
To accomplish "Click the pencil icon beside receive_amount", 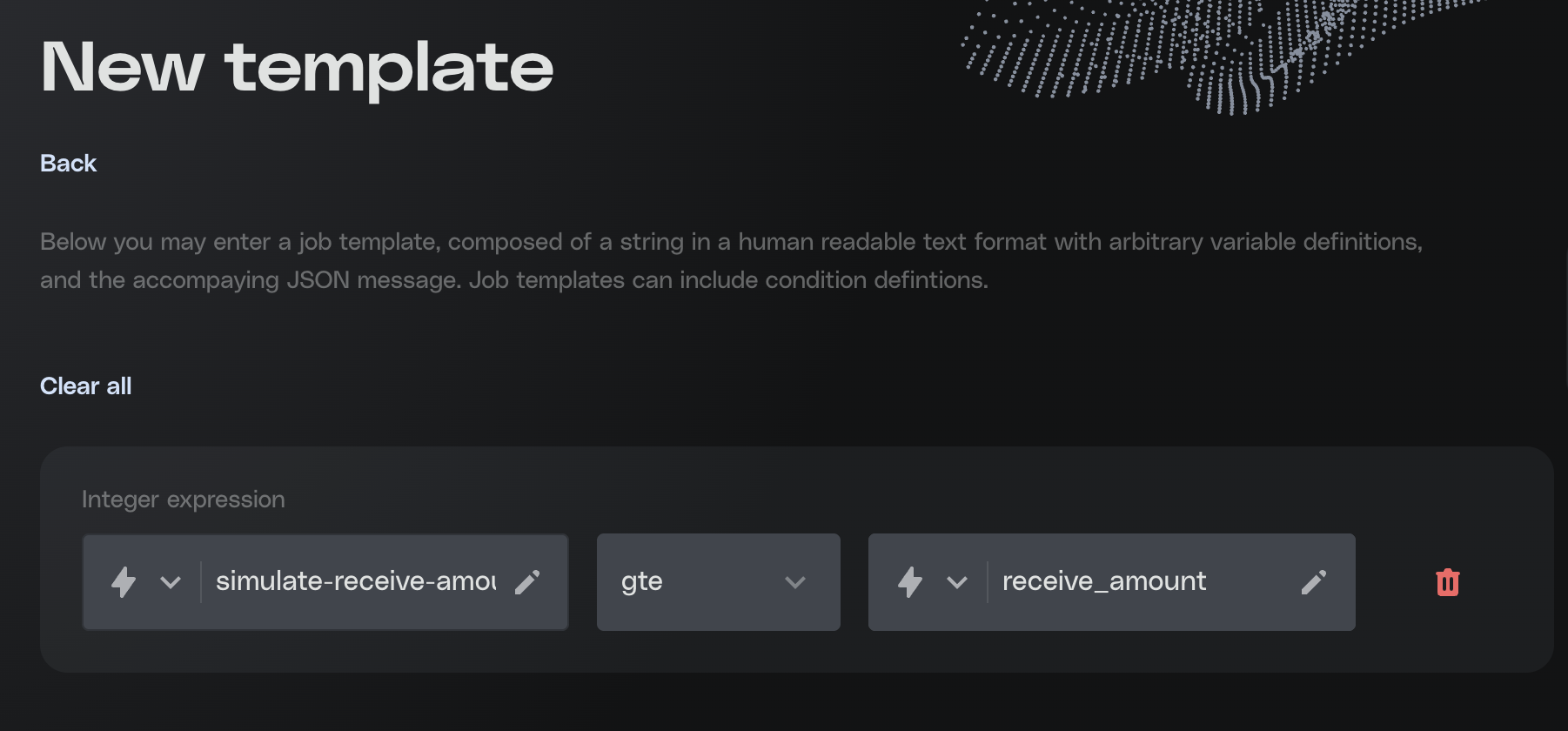I will pyautogui.click(x=1314, y=582).
